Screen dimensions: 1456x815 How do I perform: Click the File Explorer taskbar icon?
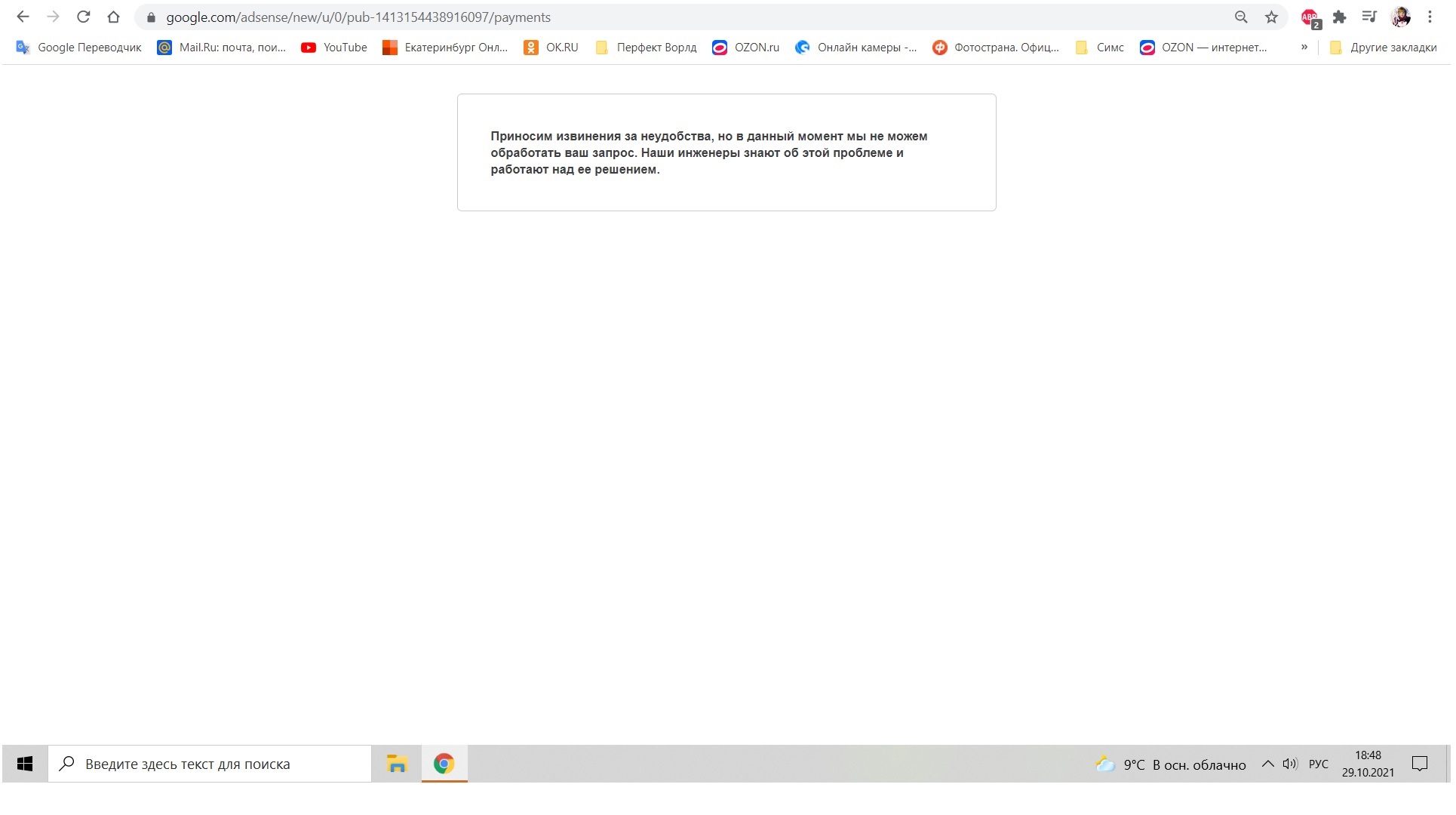pos(397,764)
